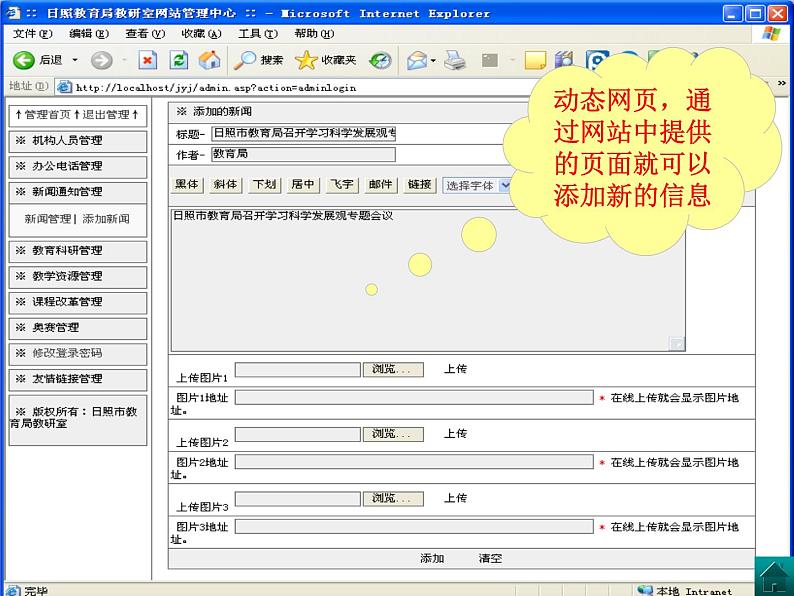This screenshot has height=596, width=794.
Task: Expand the 选择字体 font dropdown
Action: [x=504, y=185]
